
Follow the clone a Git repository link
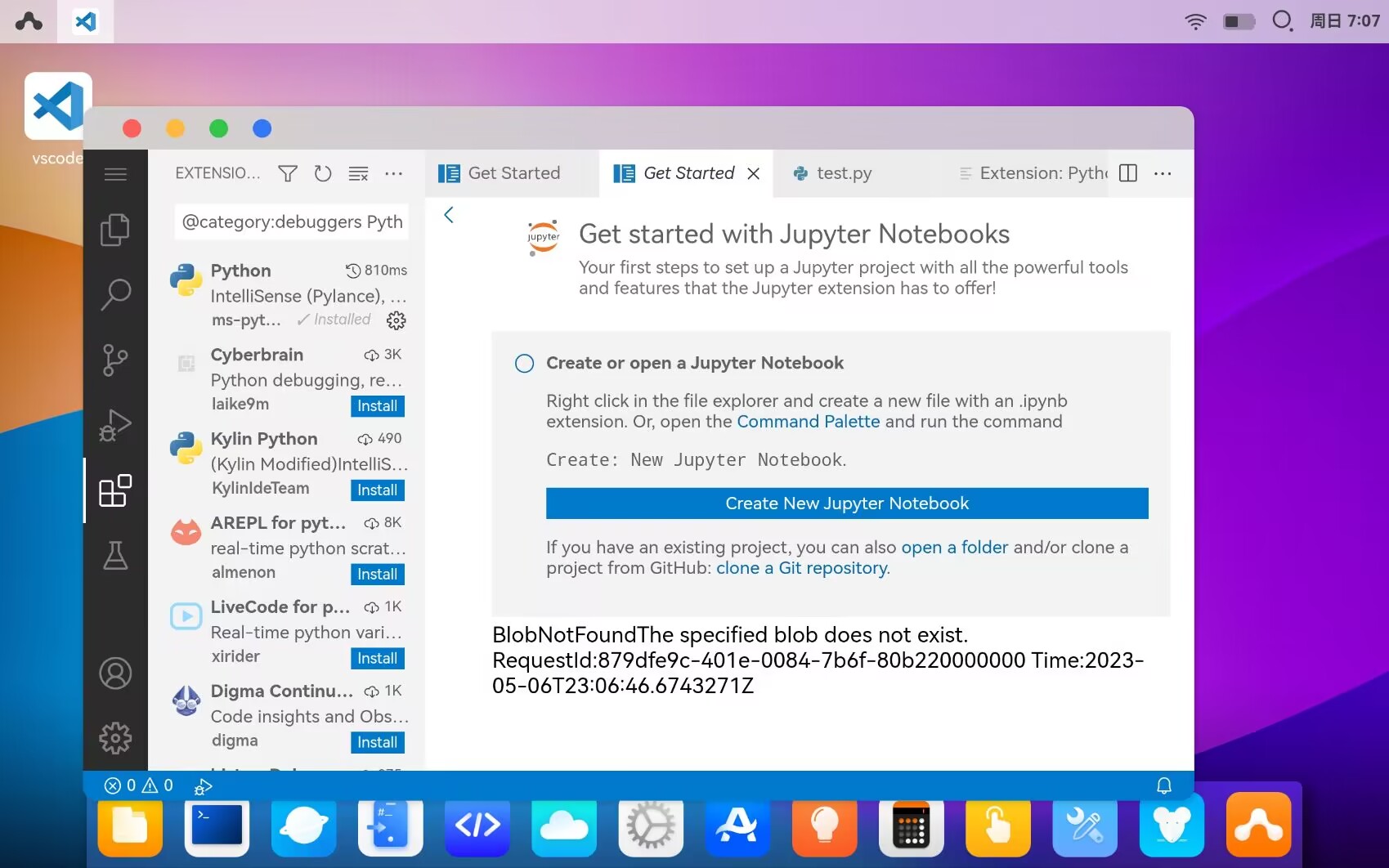coord(802,568)
